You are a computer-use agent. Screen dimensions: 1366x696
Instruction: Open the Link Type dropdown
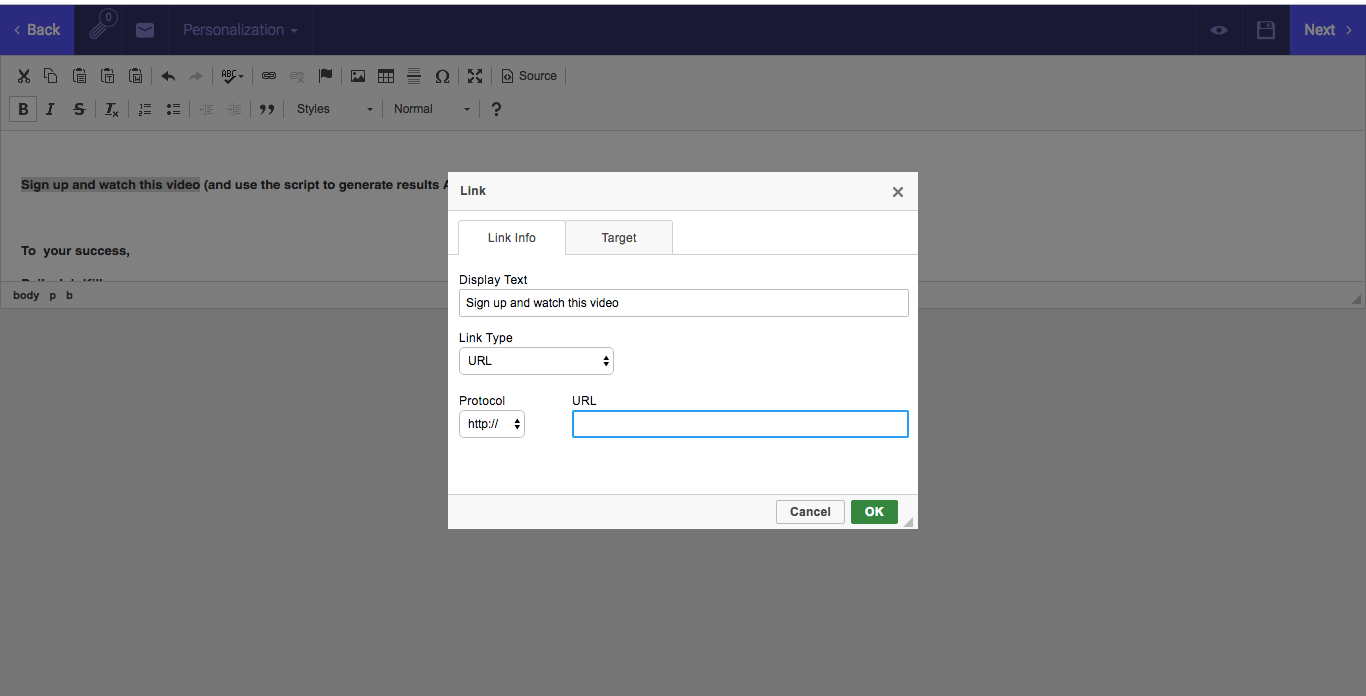click(x=536, y=361)
